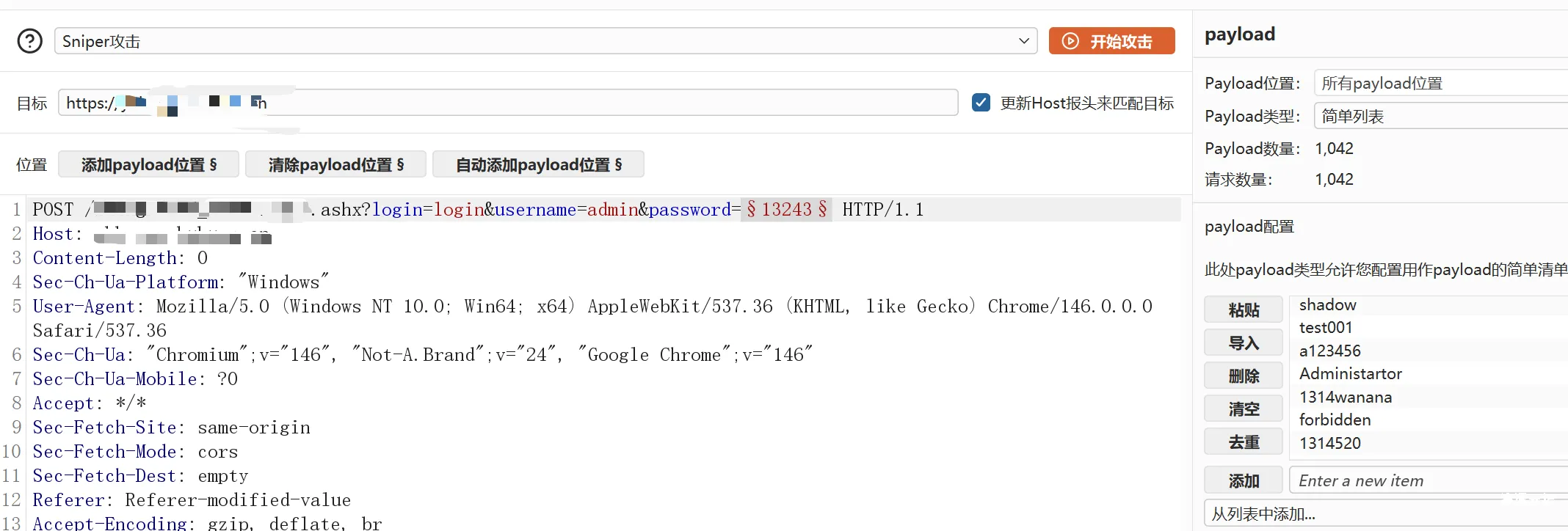Screen dimensions: 1568x531
Task: Open the Sniper攻击 attack type dropdown
Action: click(545, 41)
